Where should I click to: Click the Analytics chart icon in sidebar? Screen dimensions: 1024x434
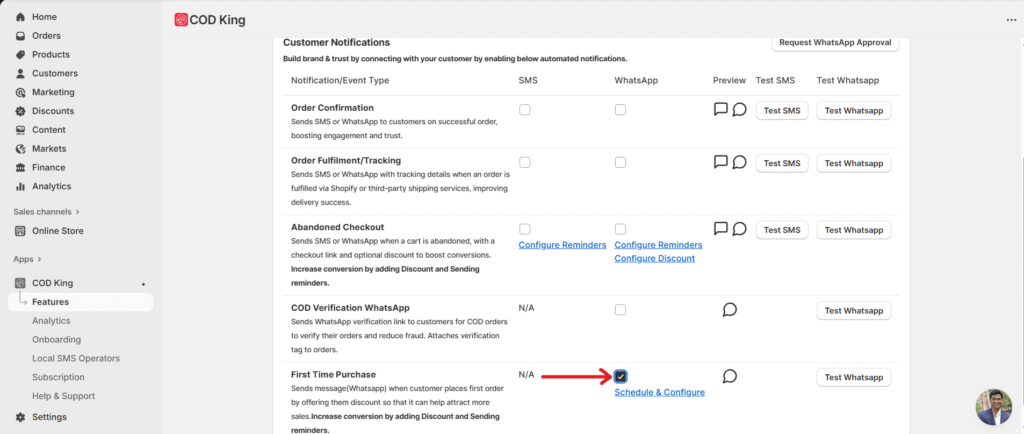pyautogui.click(x=21, y=186)
